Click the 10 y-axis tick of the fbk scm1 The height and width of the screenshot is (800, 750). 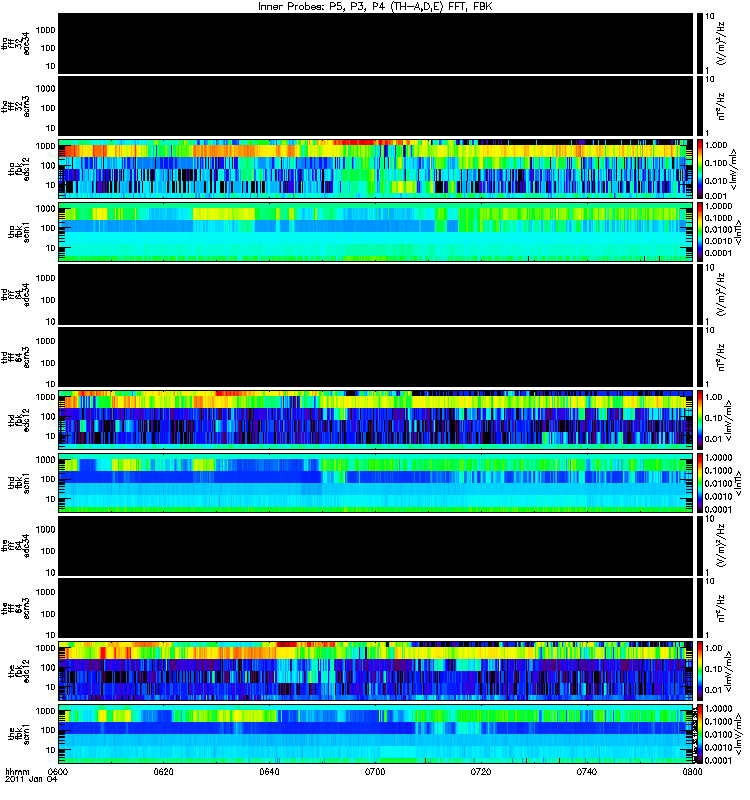click(x=51, y=749)
